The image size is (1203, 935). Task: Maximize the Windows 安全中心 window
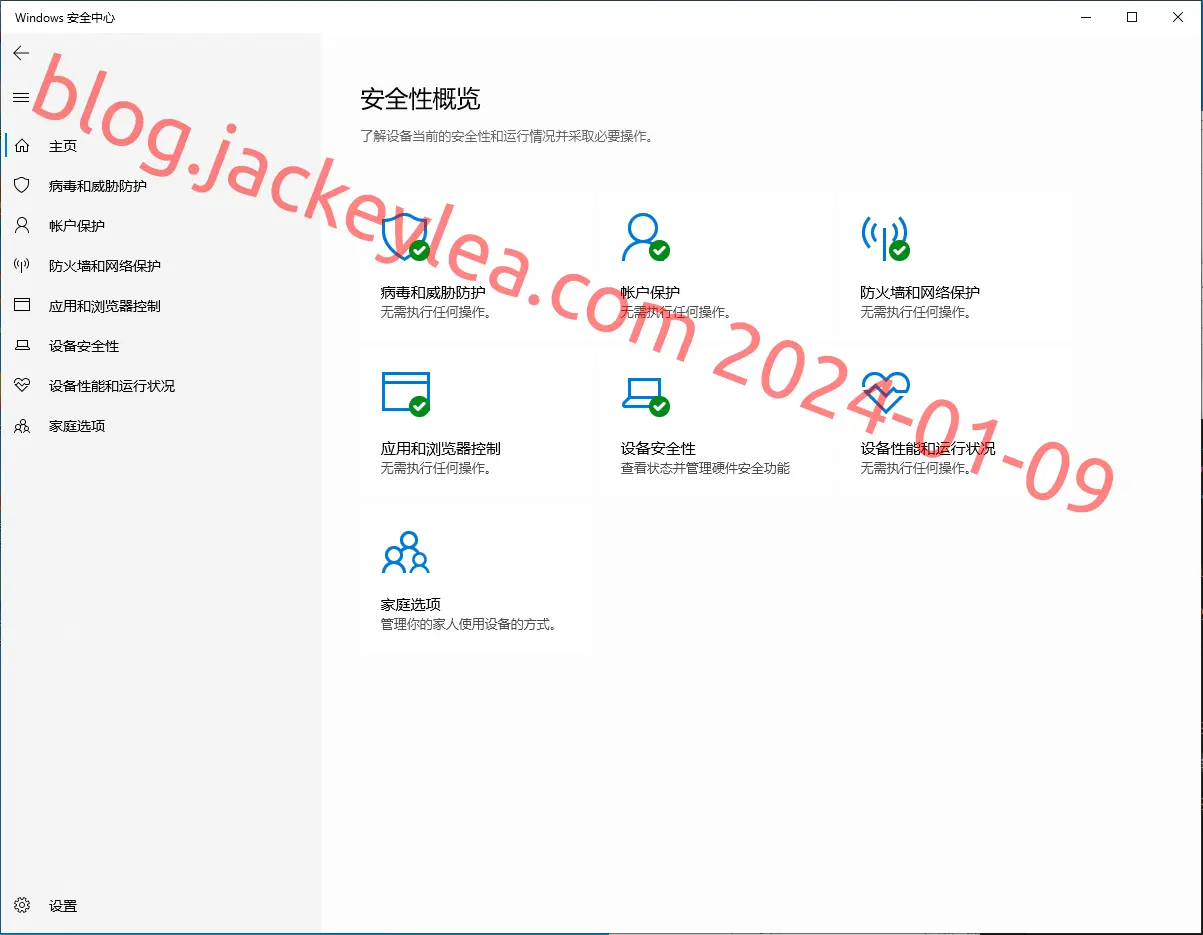1132,17
